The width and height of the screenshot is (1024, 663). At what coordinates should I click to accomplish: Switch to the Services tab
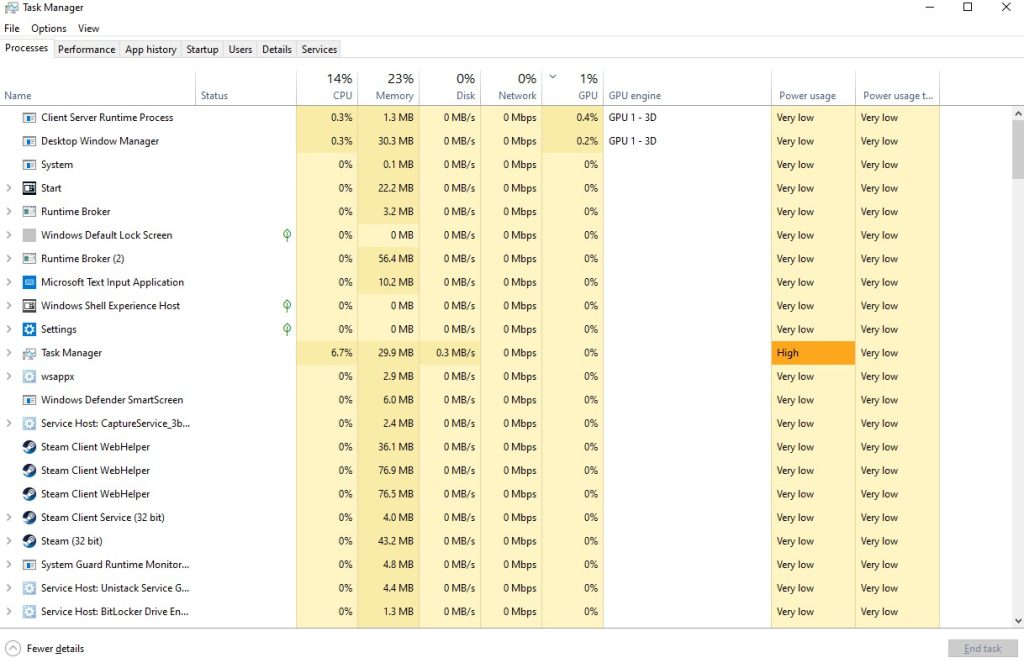(x=319, y=50)
